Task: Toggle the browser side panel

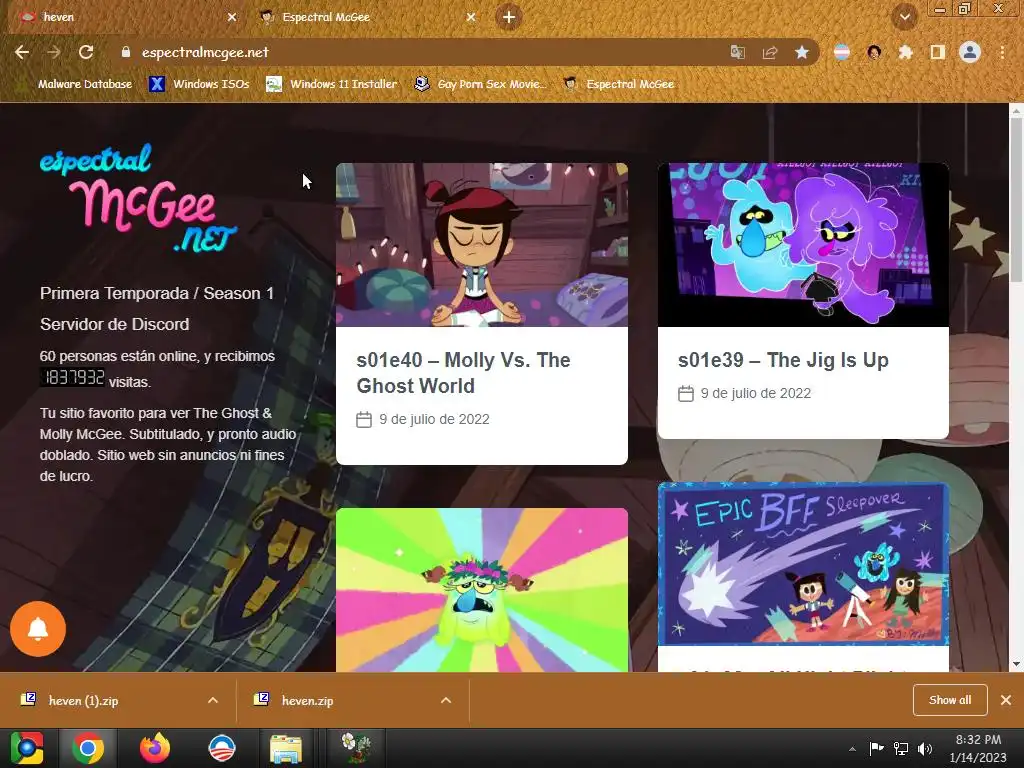Action: click(938, 52)
